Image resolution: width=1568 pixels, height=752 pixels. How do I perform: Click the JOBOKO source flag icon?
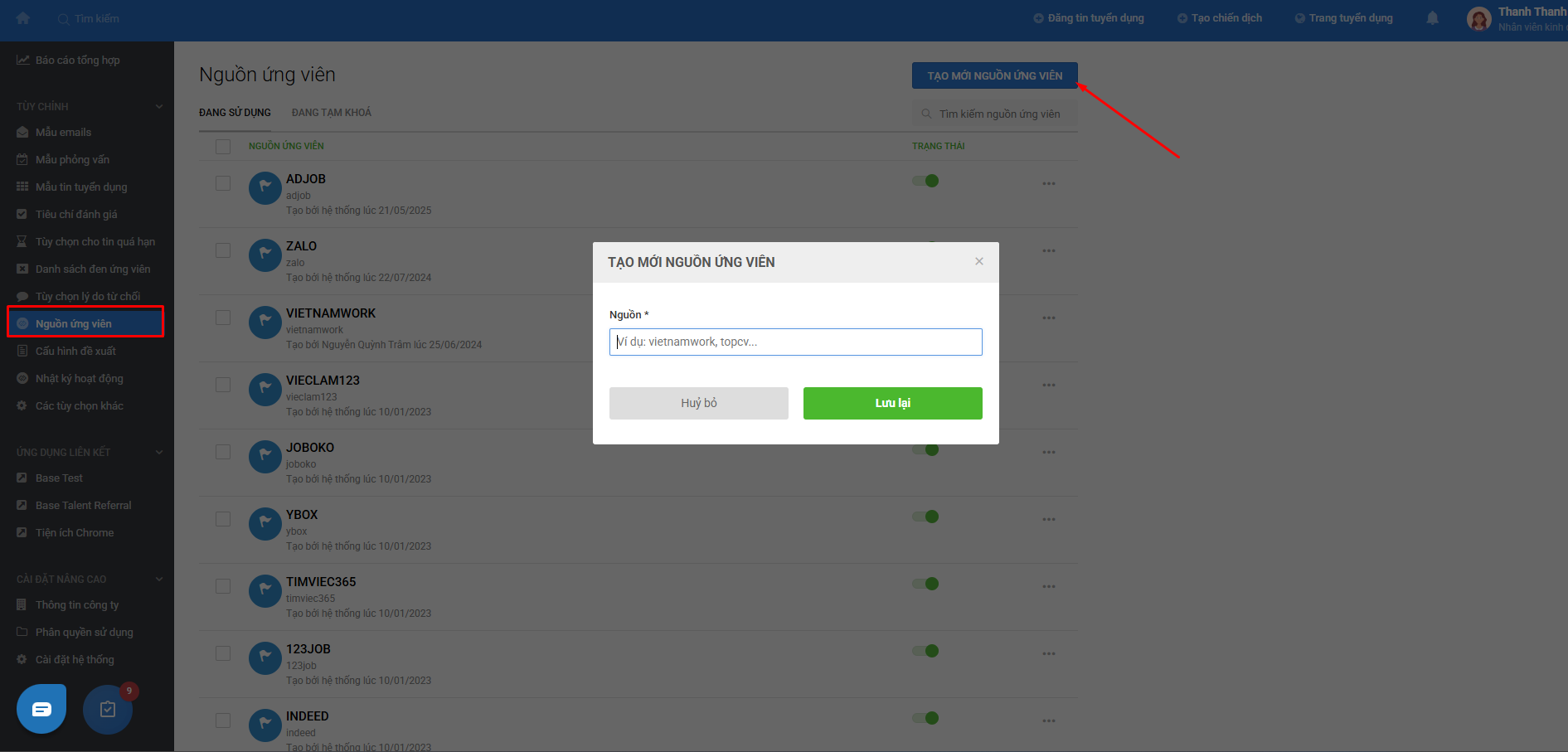click(265, 457)
